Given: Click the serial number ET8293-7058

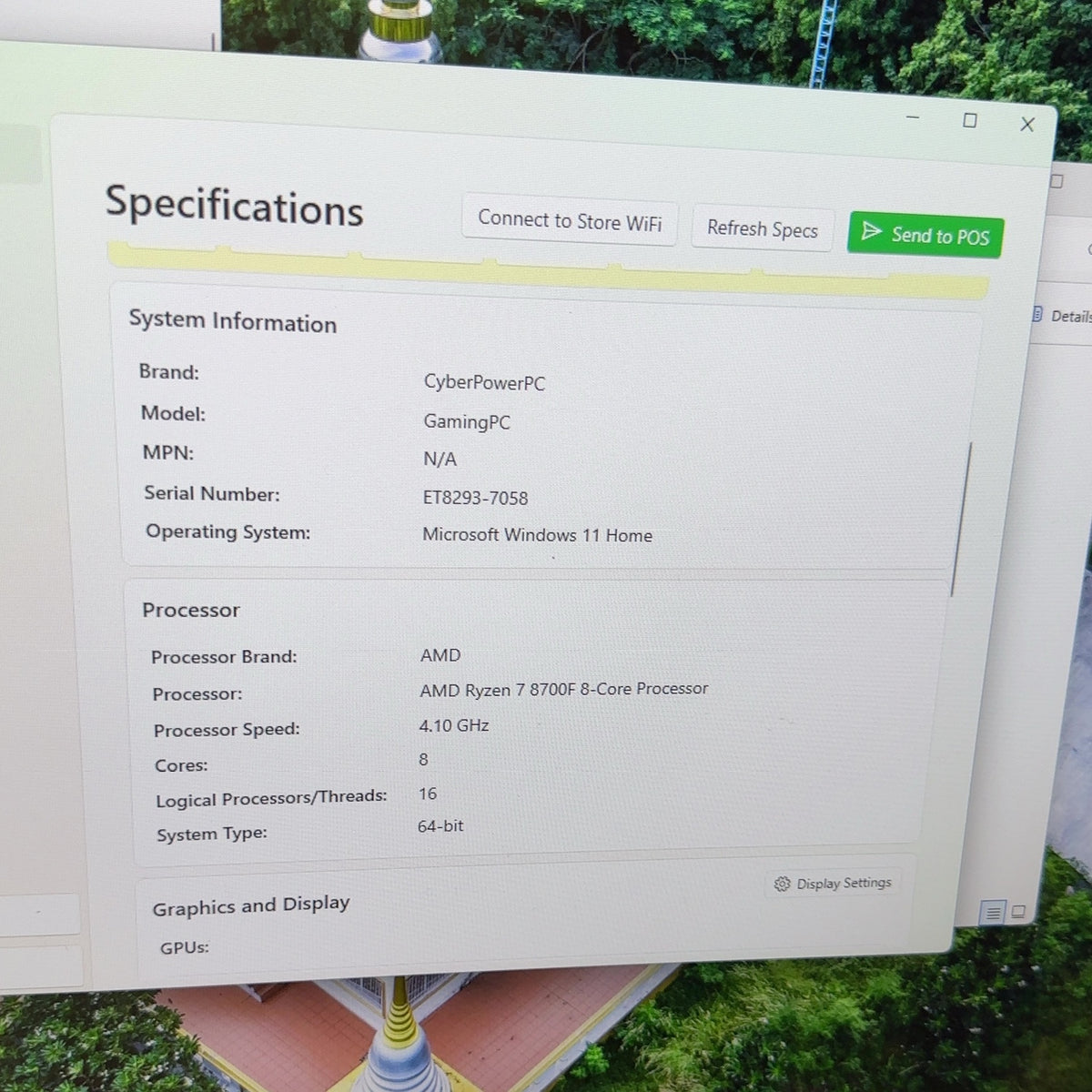Looking at the screenshot, I should point(475,498).
